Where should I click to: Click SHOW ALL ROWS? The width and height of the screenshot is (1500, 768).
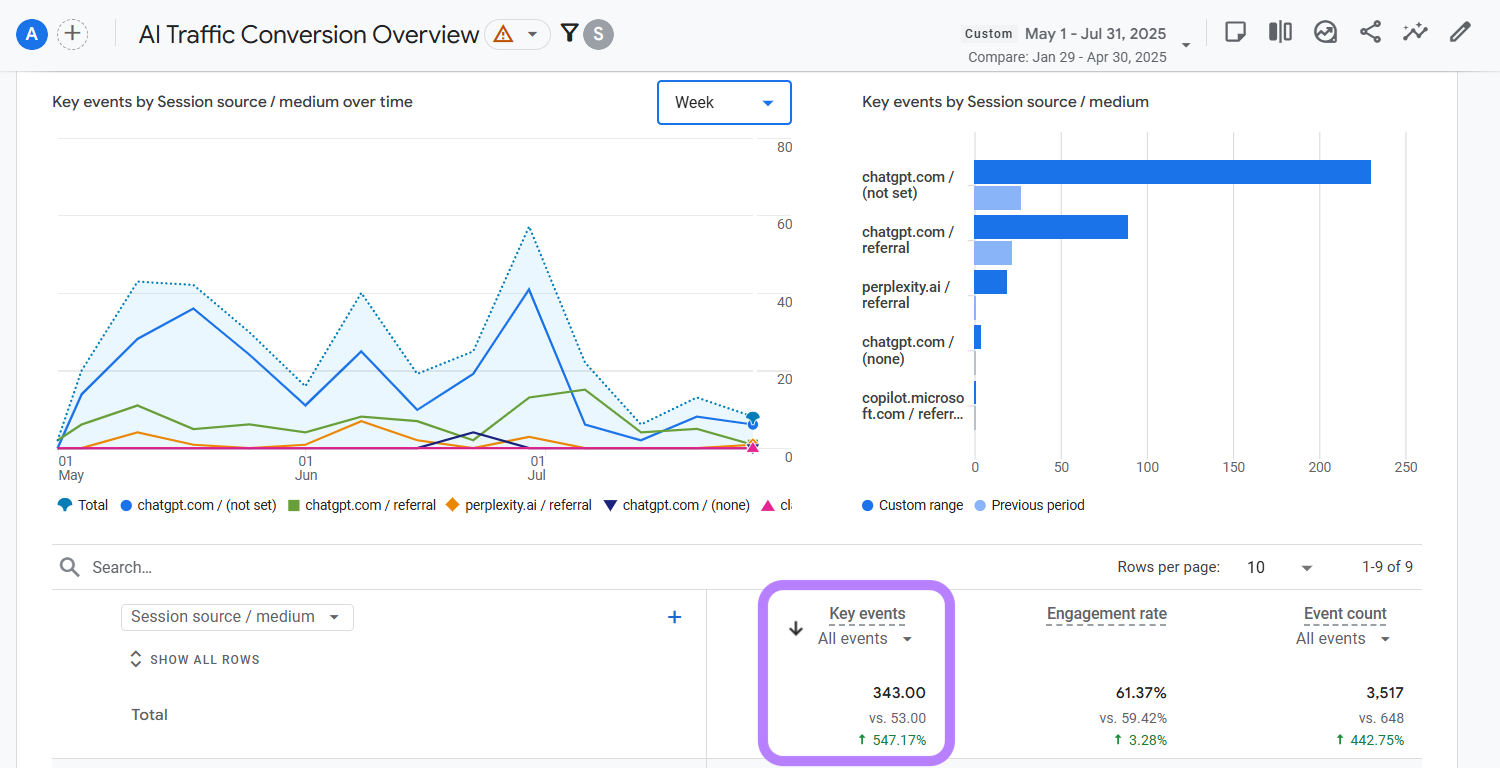(195, 660)
